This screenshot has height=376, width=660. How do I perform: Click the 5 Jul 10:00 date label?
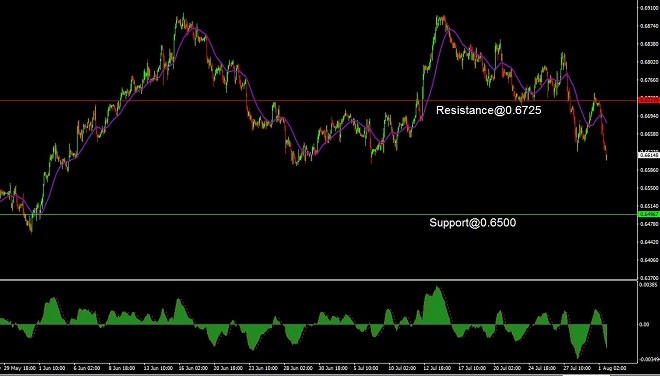(x=366, y=368)
